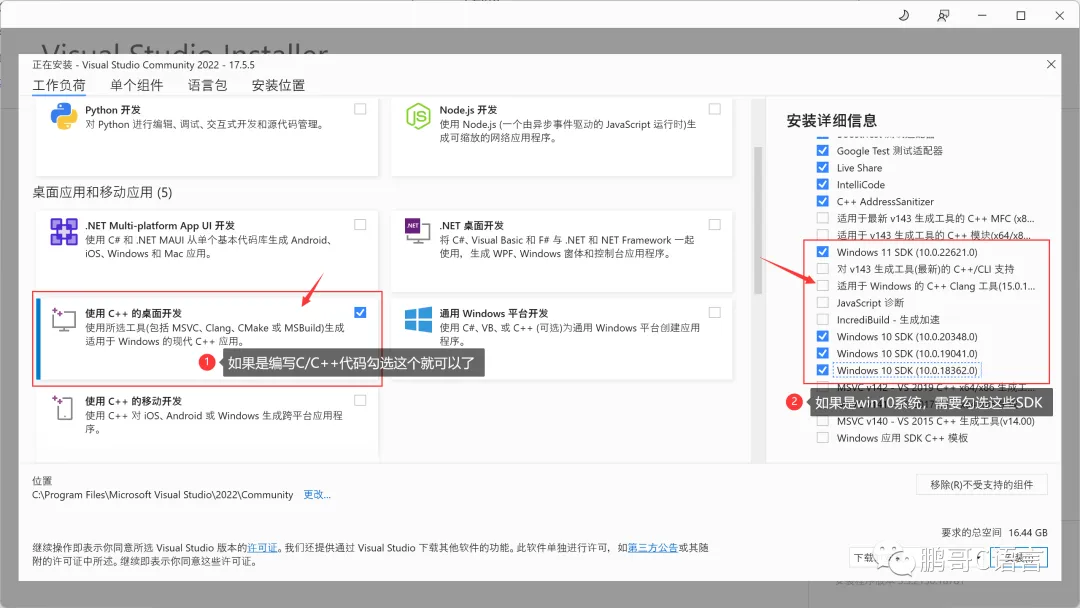The height and width of the screenshot is (608, 1080).
Task: Check MSVC v140 - VS 2015 C++ 生成工具
Action: tap(822, 421)
